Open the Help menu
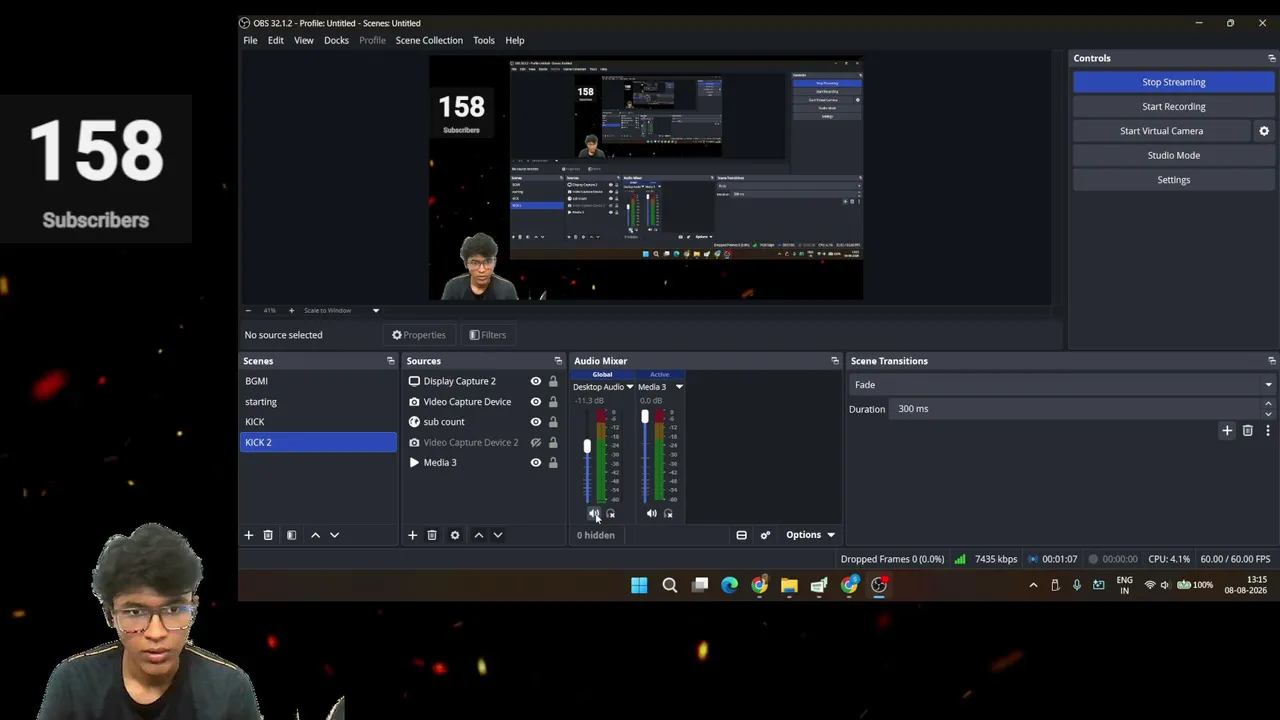1280x720 pixels. pos(515,40)
